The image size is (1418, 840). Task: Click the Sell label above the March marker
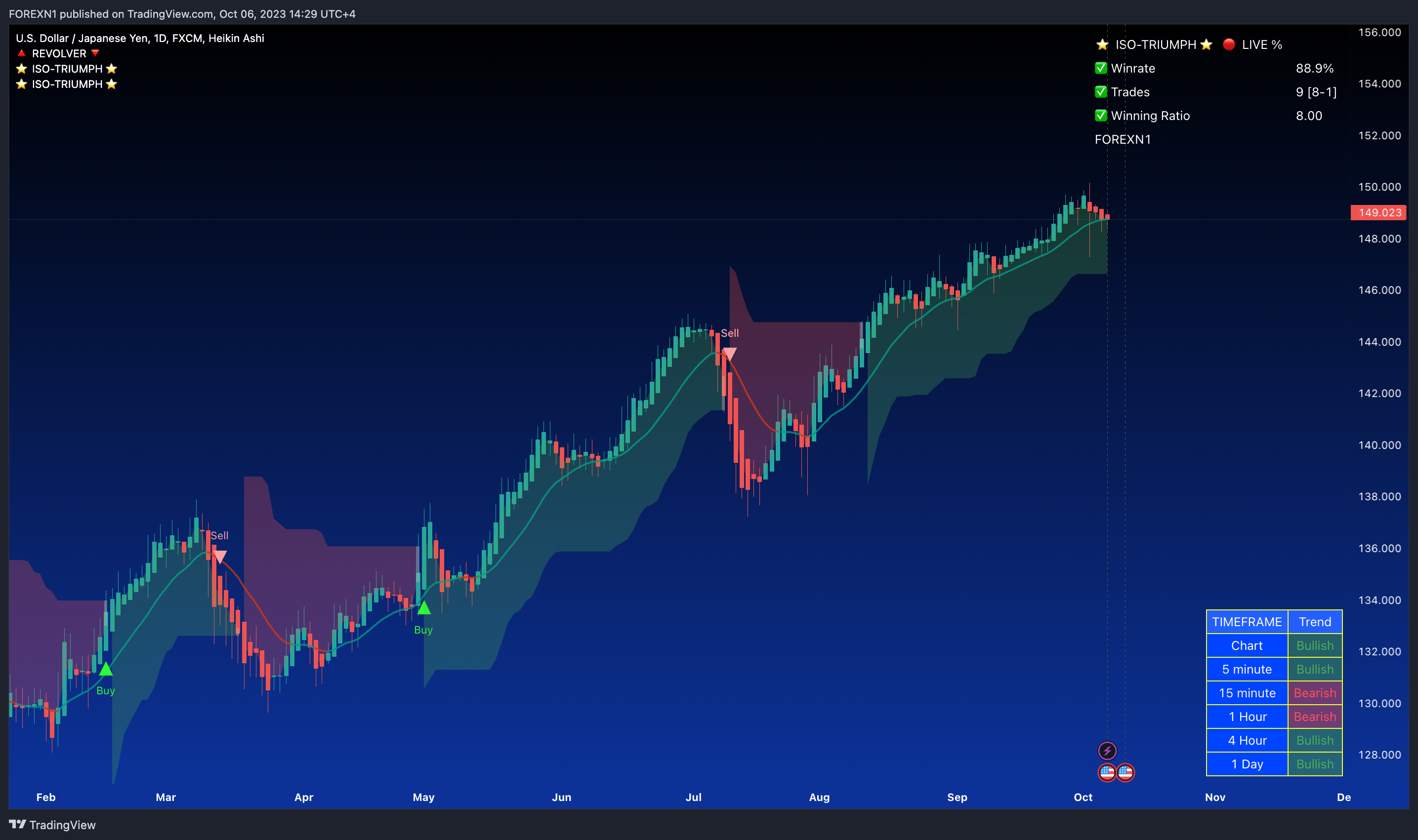220,535
